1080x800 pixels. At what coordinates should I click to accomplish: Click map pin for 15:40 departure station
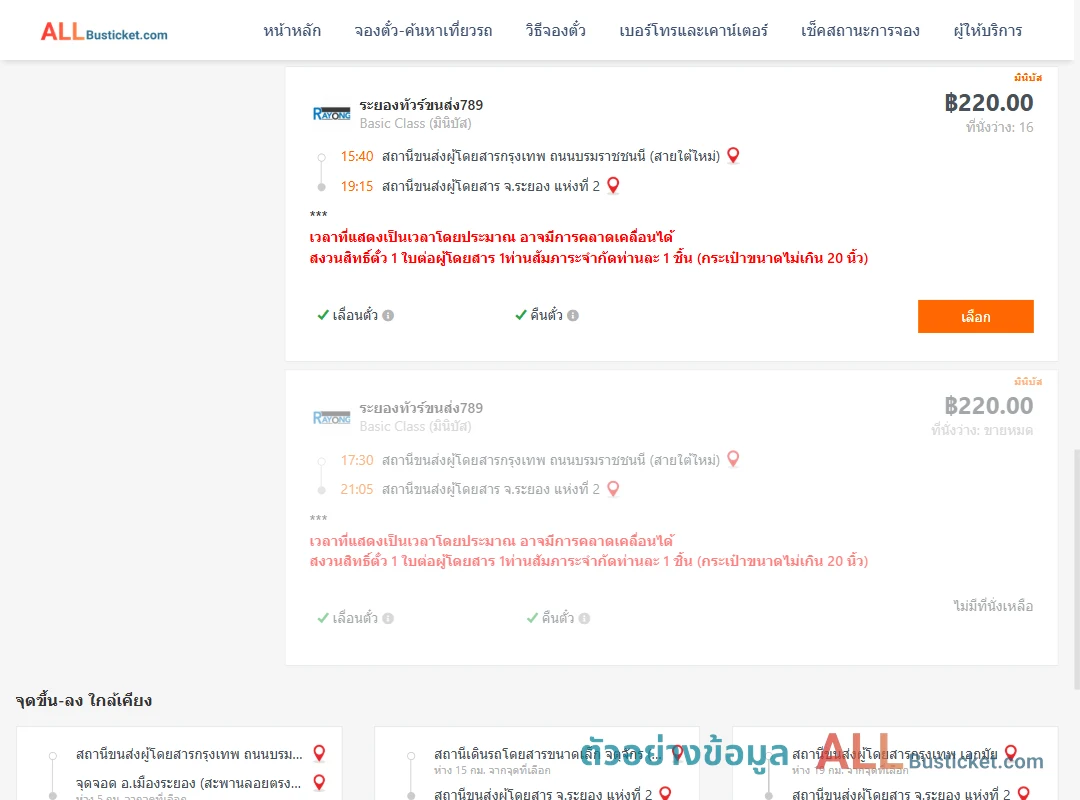click(x=733, y=156)
